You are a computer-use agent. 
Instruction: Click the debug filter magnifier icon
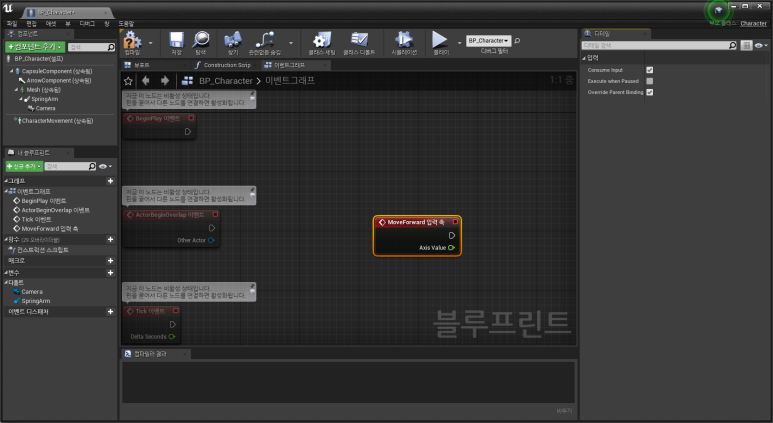tap(517, 41)
